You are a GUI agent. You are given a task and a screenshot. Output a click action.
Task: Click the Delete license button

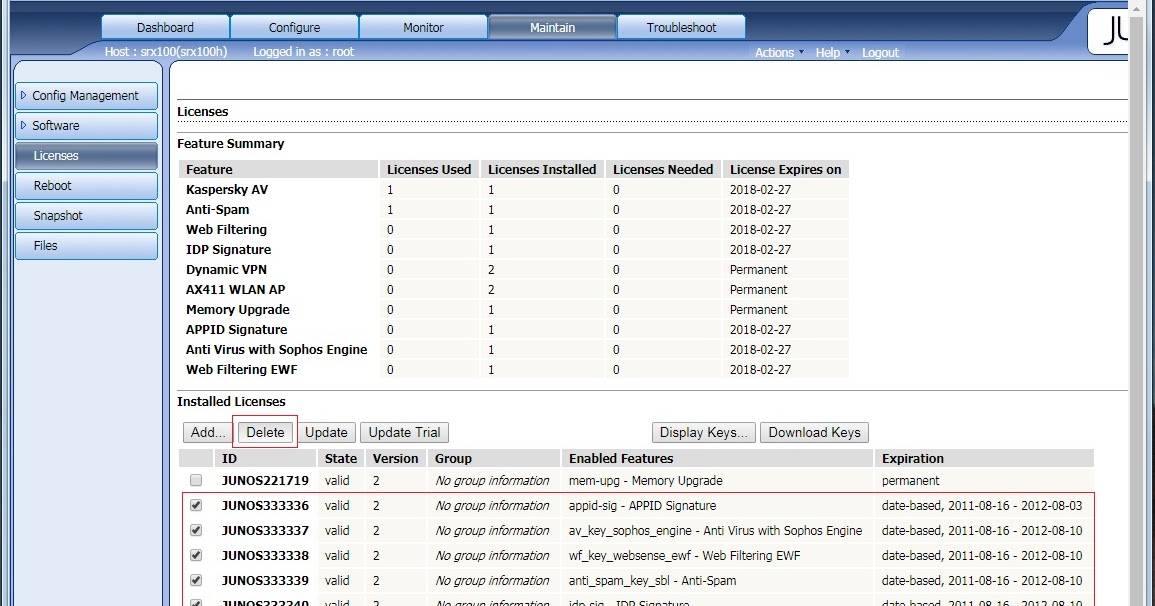[x=265, y=432]
